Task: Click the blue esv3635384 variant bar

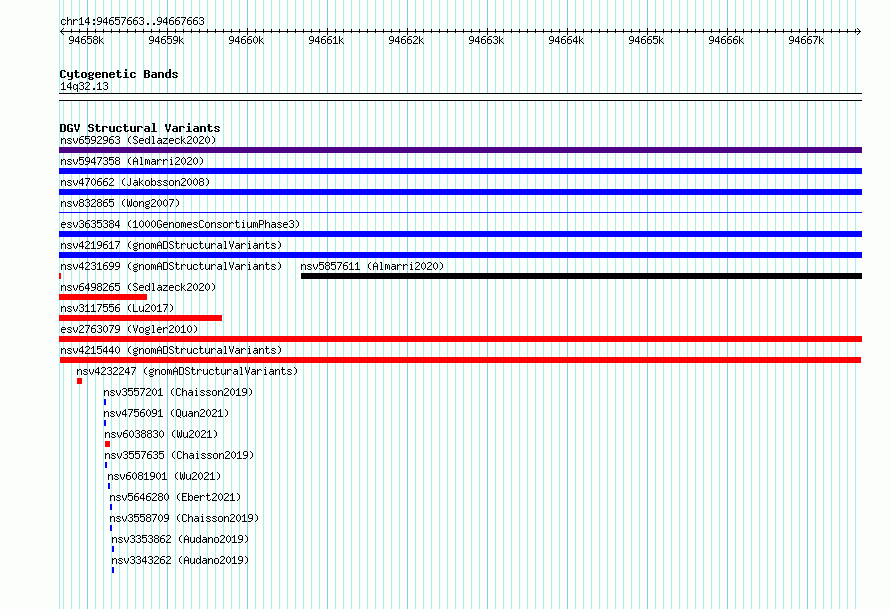Action: click(460, 234)
